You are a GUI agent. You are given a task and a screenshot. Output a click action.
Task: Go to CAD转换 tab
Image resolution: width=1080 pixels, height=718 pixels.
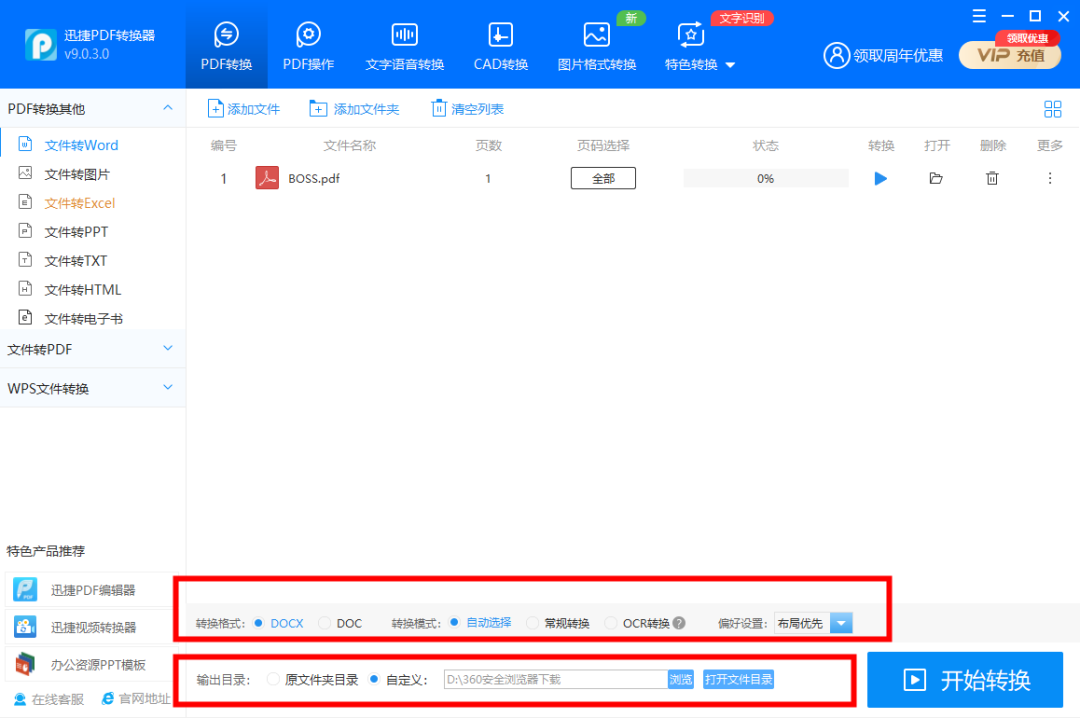501,45
